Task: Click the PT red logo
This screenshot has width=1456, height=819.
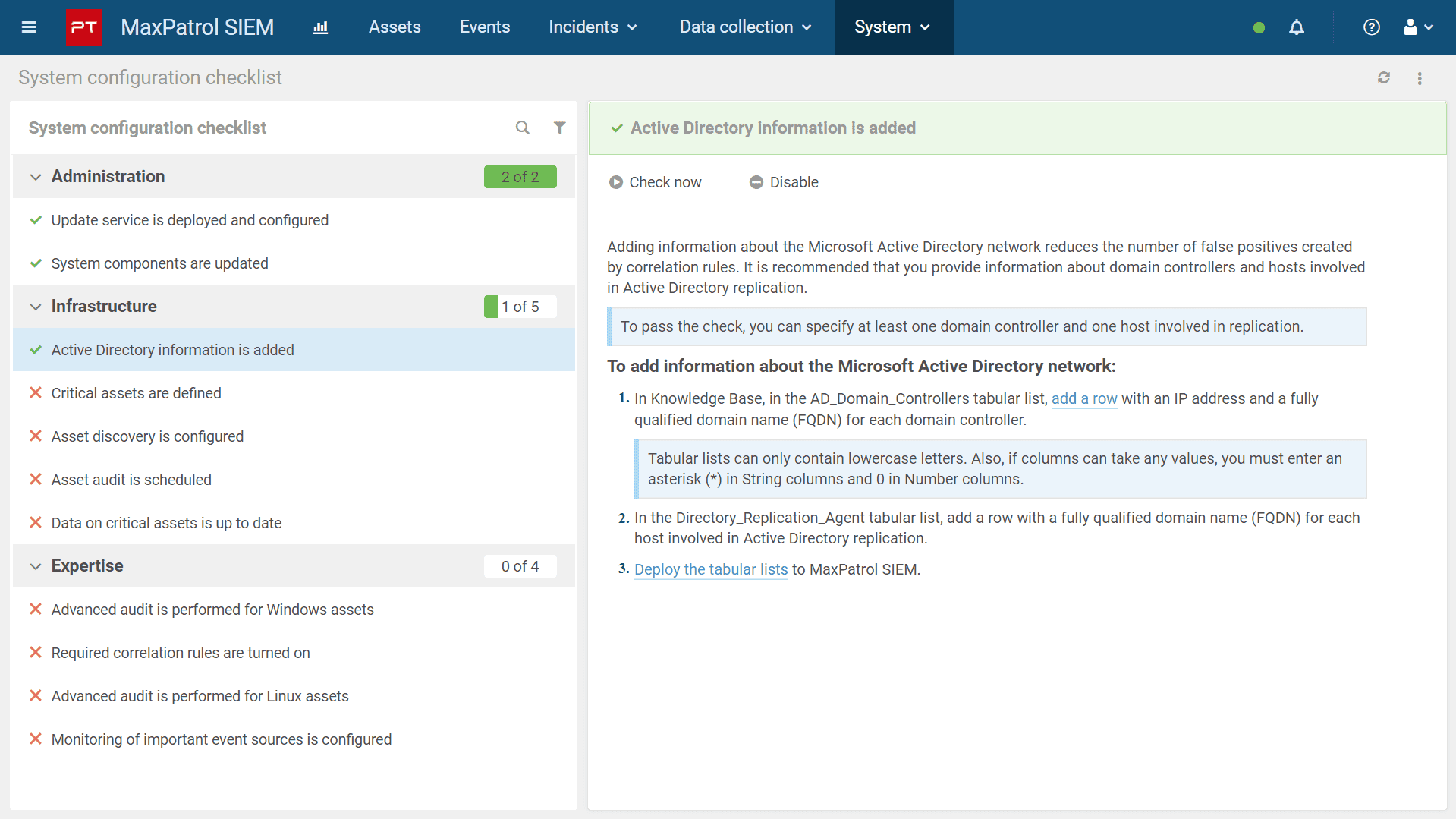Action: coord(84,27)
